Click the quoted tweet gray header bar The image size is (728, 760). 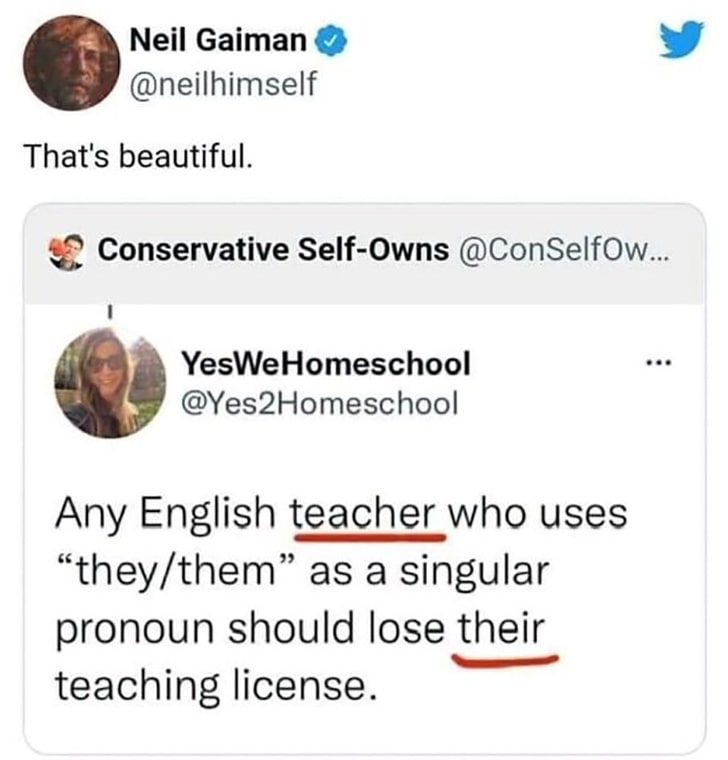365,253
